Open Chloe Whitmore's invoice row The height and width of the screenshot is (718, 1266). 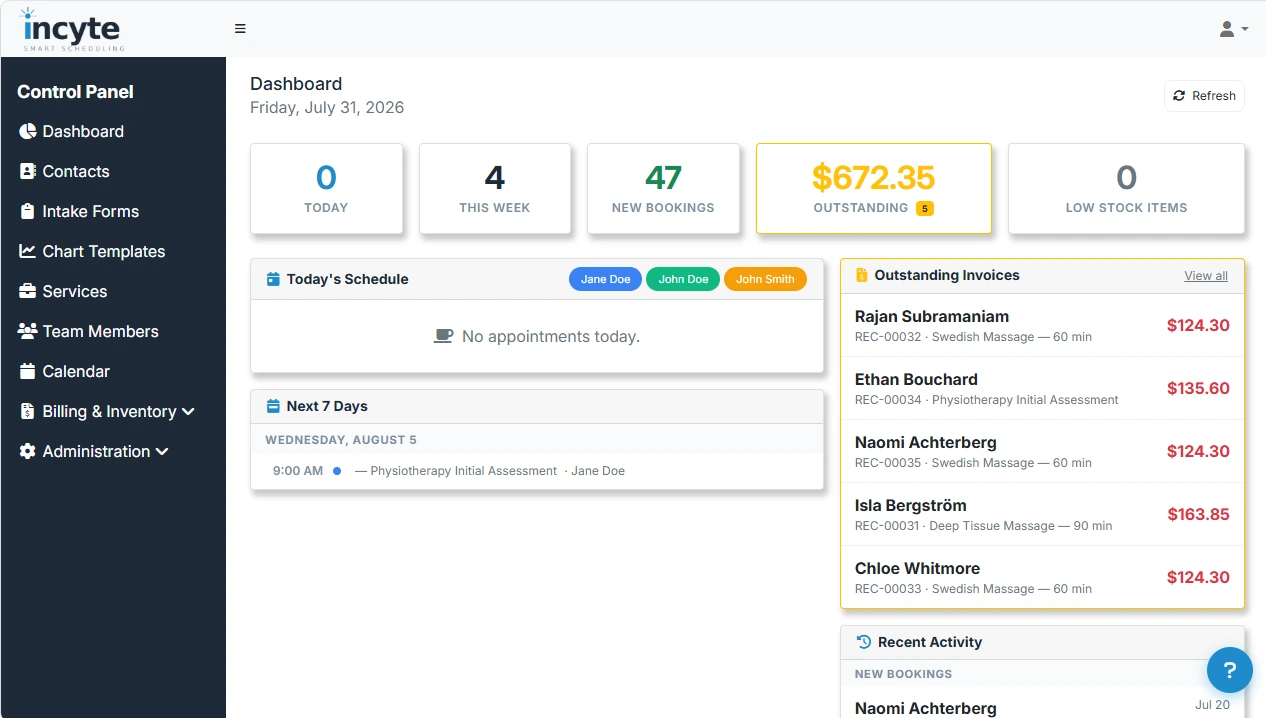tap(1042, 577)
